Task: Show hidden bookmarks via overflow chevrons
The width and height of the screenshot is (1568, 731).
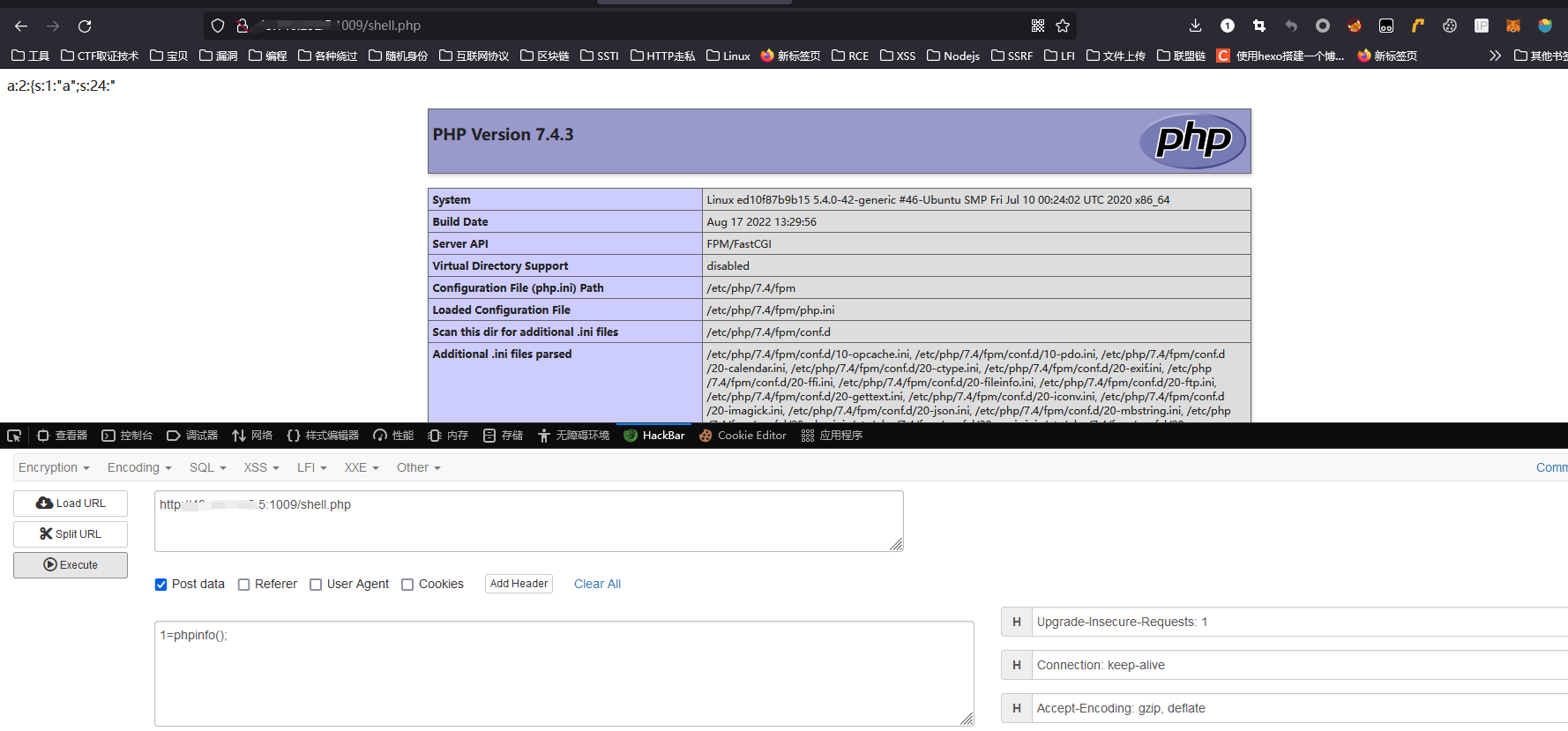Action: [1495, 56]
